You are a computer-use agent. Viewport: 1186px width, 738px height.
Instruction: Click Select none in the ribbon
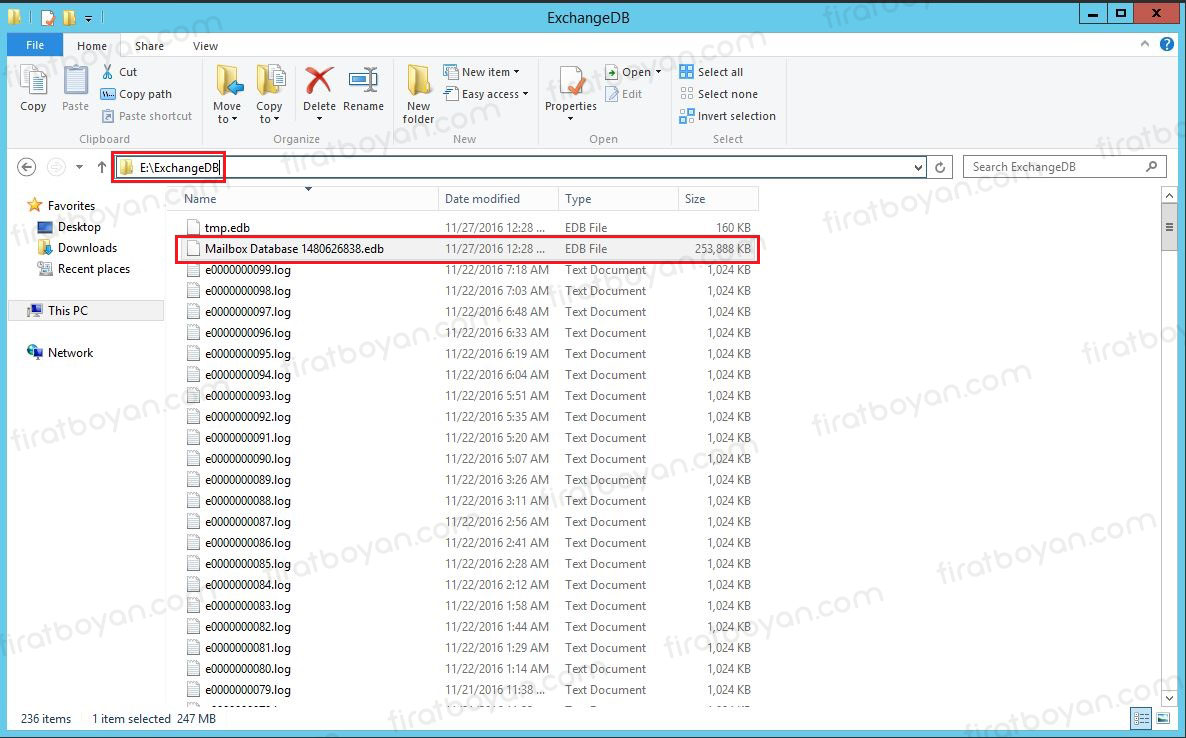(719, 94)
